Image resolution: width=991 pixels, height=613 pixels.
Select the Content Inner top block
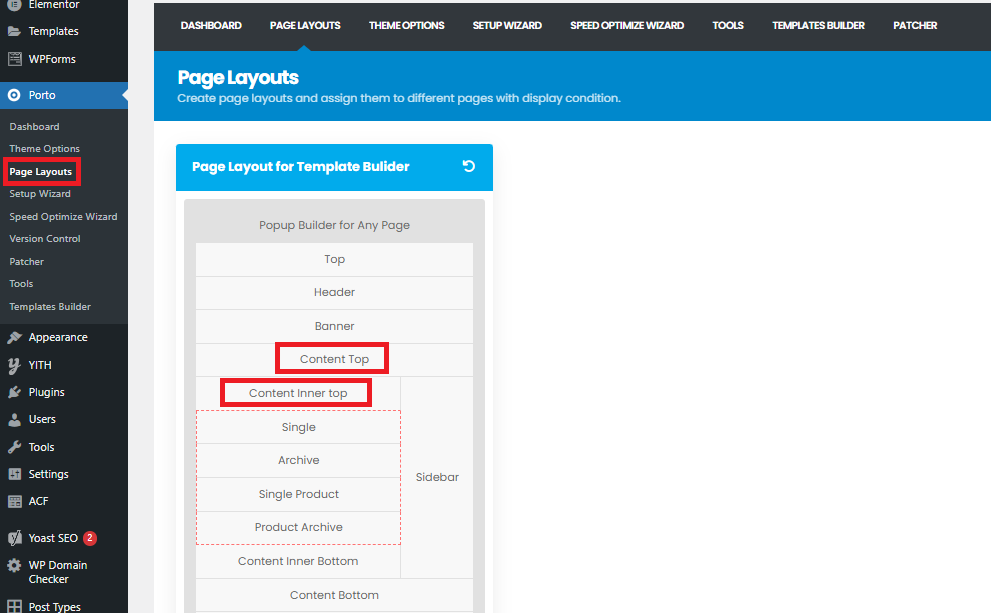coord(298,393)
